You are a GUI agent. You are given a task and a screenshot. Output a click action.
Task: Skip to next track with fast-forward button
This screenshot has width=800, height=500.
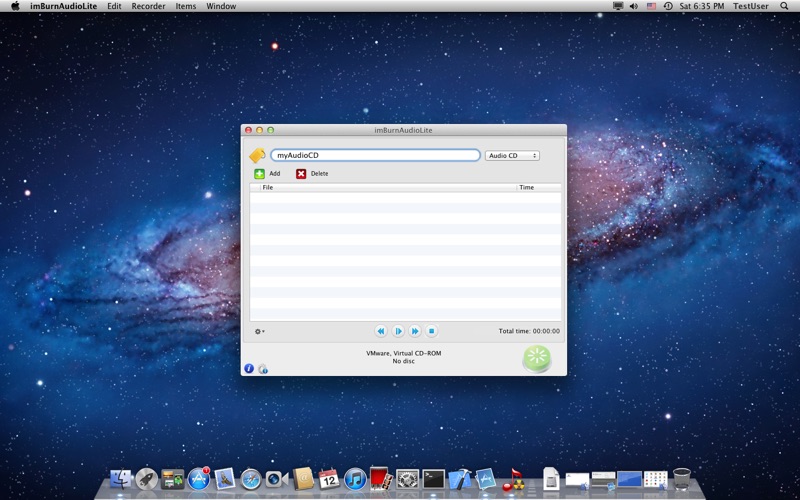[415, 331]
